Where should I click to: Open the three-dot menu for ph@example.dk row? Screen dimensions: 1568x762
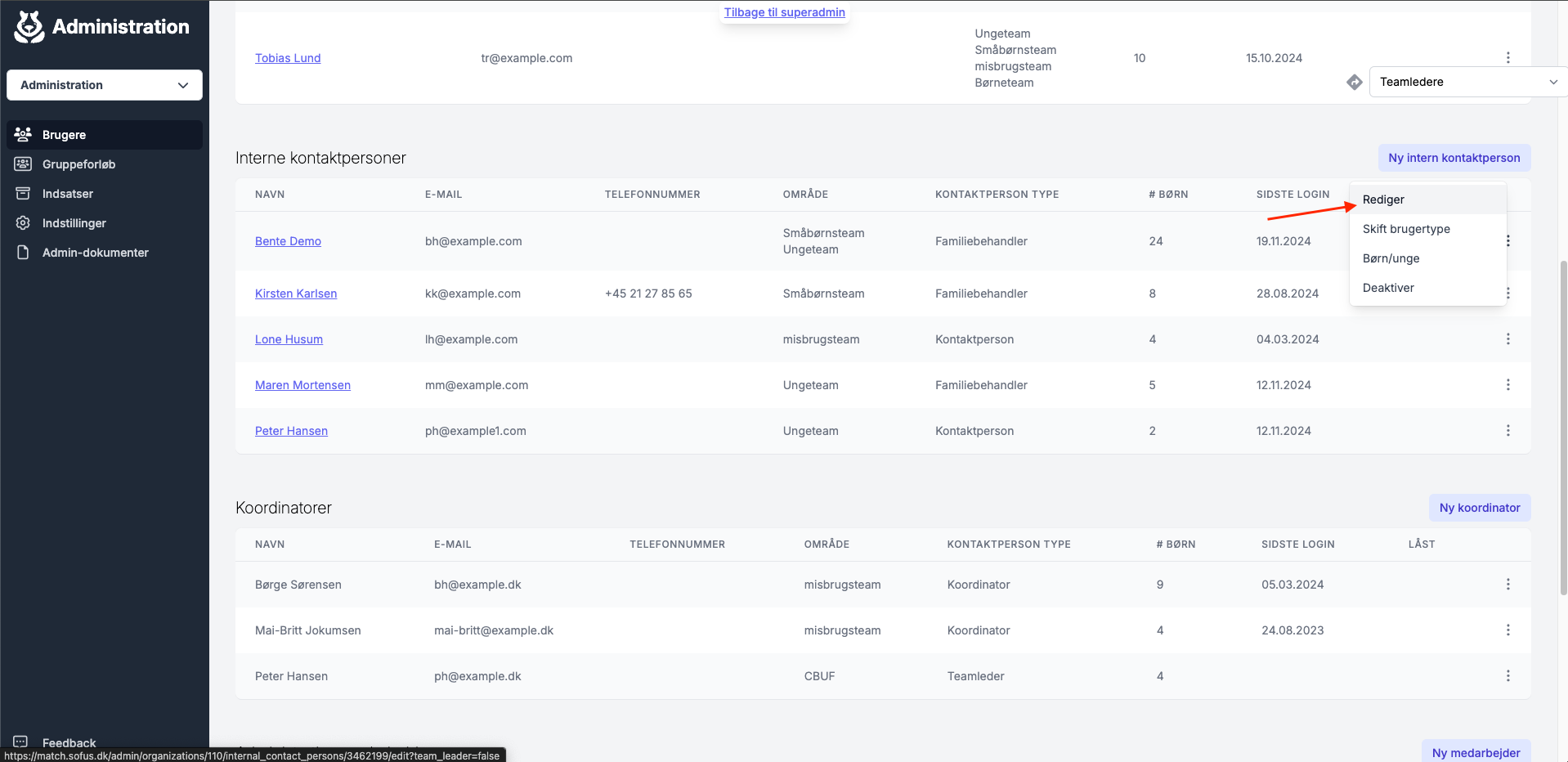1508,675
